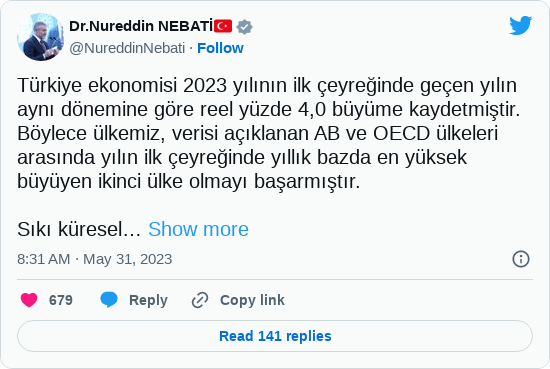The height and width of the screenshot is (369, 550).
Task: Click the Twitter bird logo
Action: click(521, 25)
